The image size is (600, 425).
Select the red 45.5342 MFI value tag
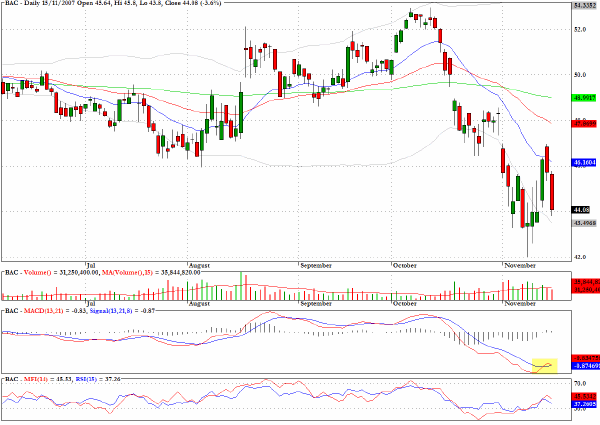pos(584,396)
